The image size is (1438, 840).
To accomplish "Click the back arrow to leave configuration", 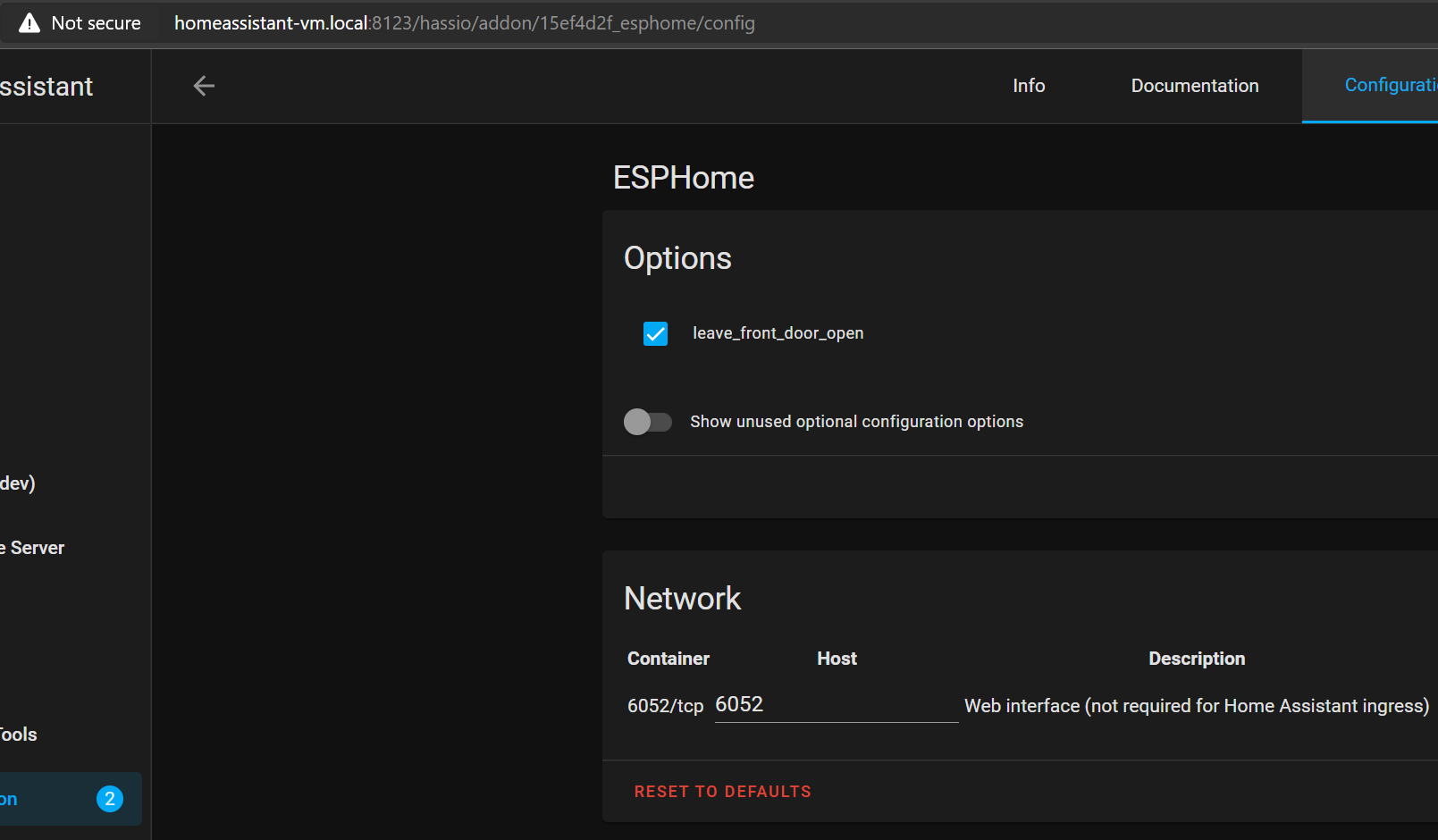I will (204, 86).
